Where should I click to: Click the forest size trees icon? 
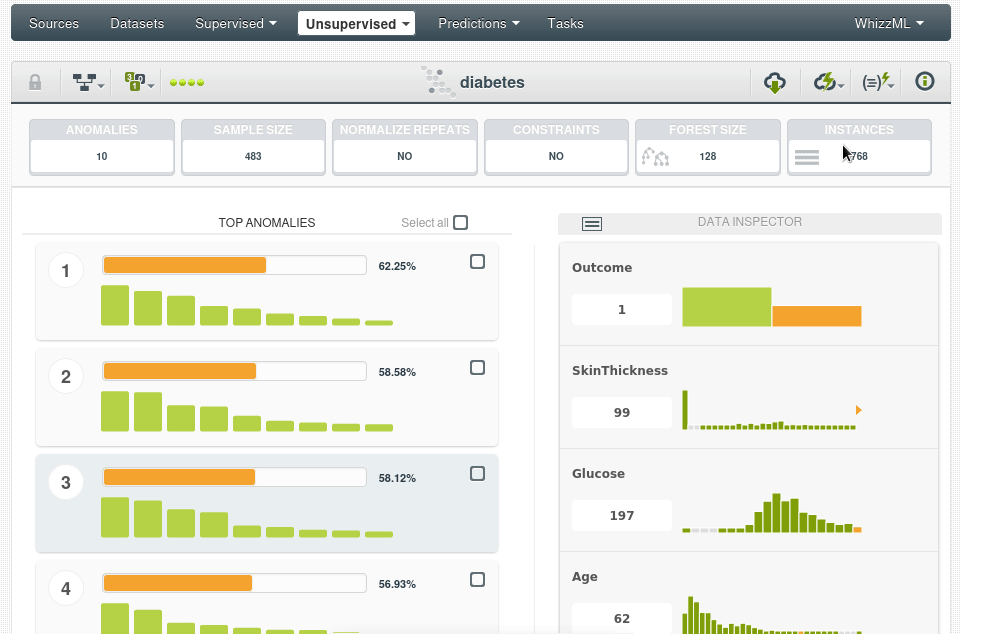click(655, 156)
